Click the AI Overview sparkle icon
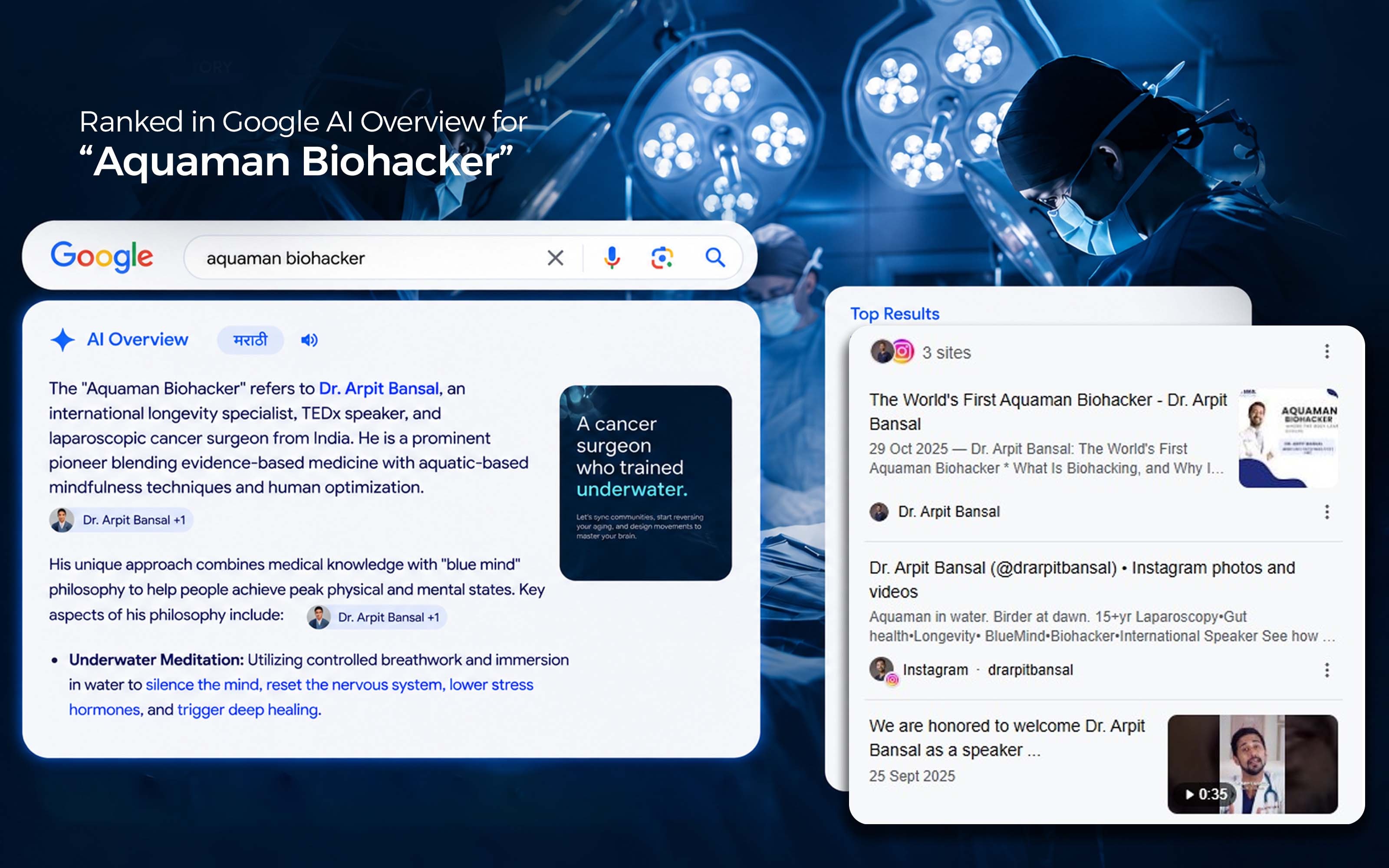Image resolution: width=1389 pixels, height=868 pixels. tap(63, 340)
